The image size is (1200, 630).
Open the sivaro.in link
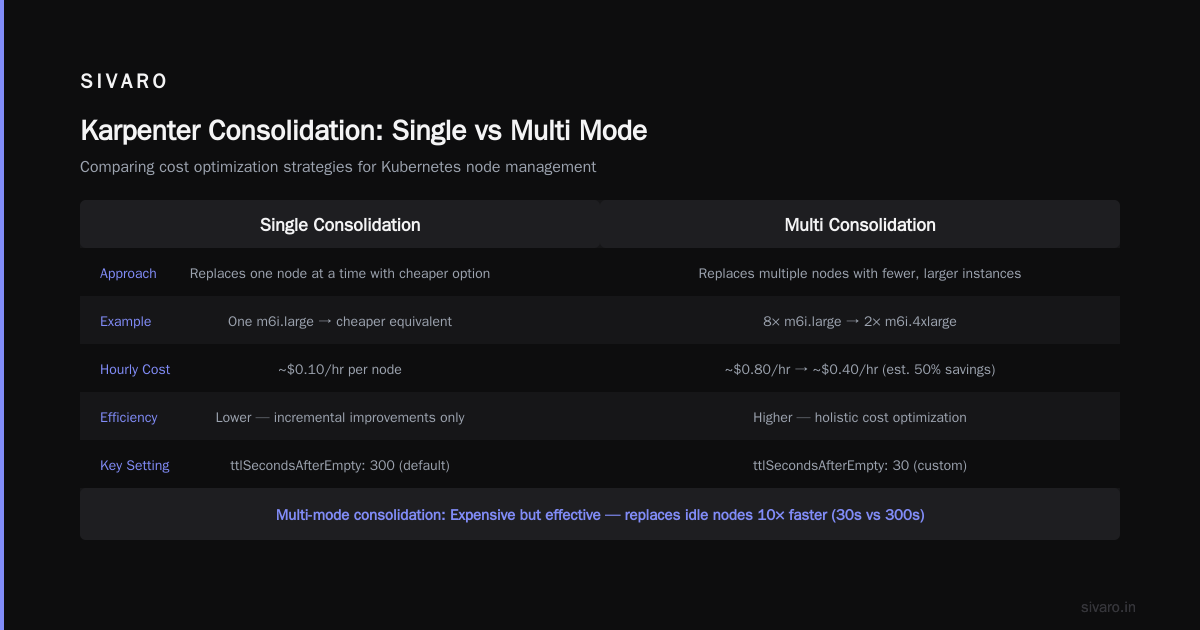tap(1108, 607)
